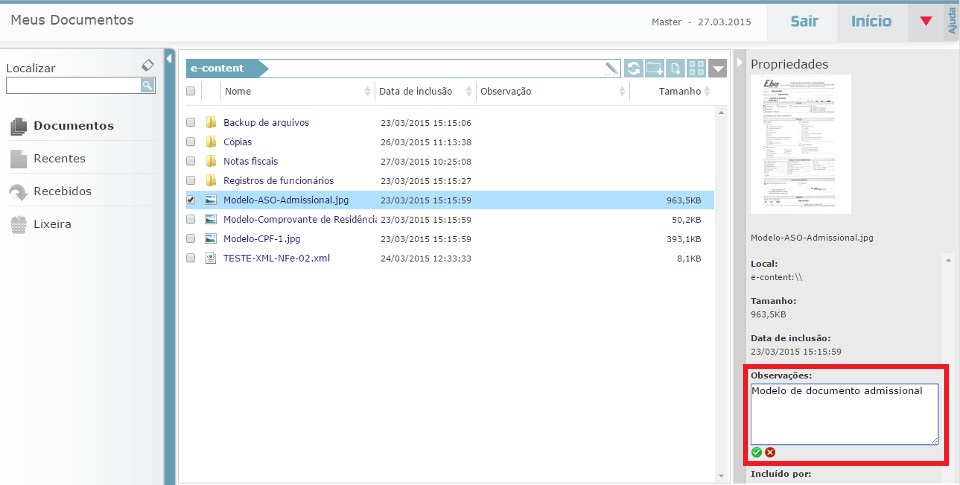Uncheck the Modelo-ASO-Admissional.jpg checkbox
Image resolution: width=960 pixels, height=485 pixels.
pos(190,200)
